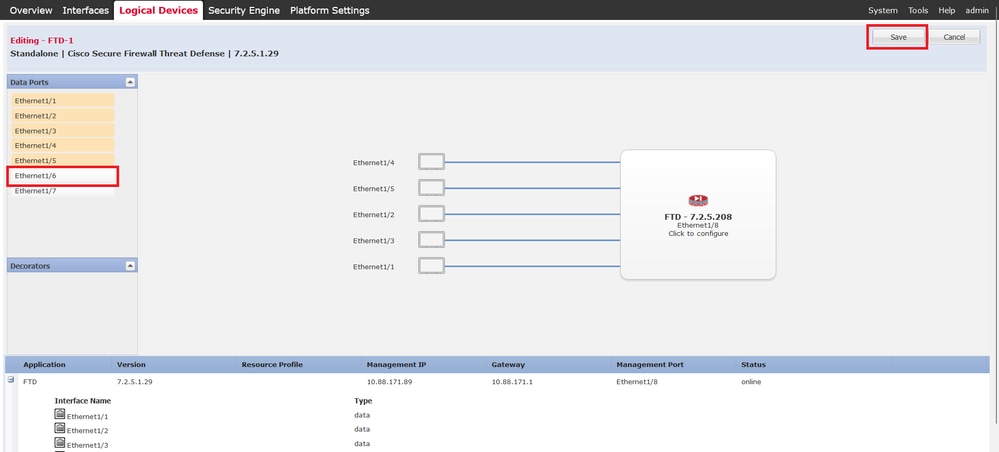
Task: Click the management IP 10.88.171.89
Action: (x=388, y=382)
